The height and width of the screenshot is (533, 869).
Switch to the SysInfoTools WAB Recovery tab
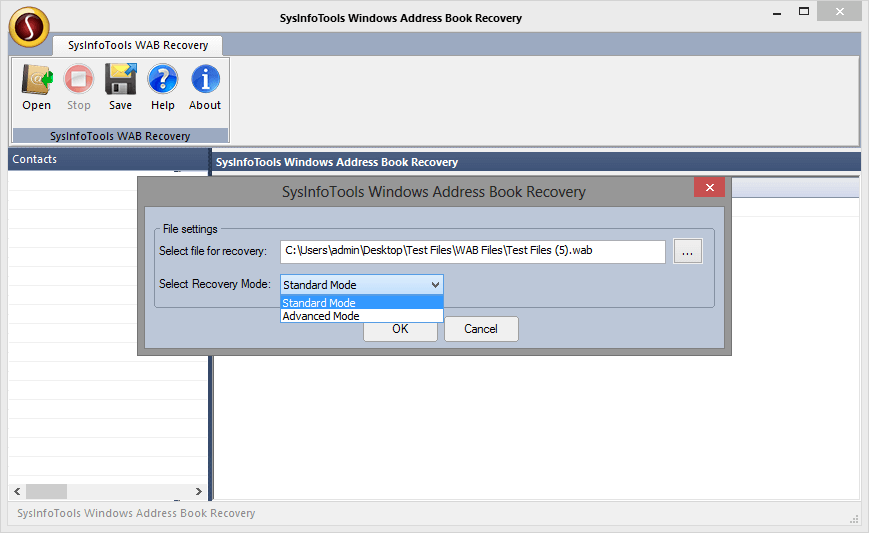click(138, 45)
